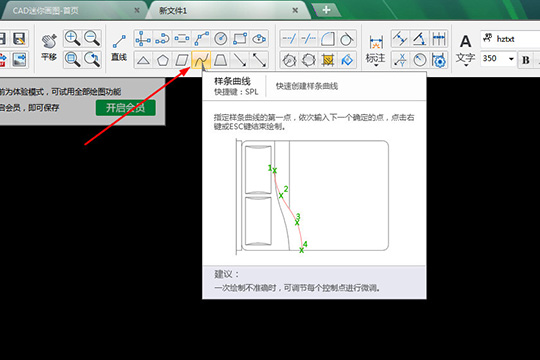Select the Pentagon polygon tool
The image size is (540, 360).
[162, 60]
